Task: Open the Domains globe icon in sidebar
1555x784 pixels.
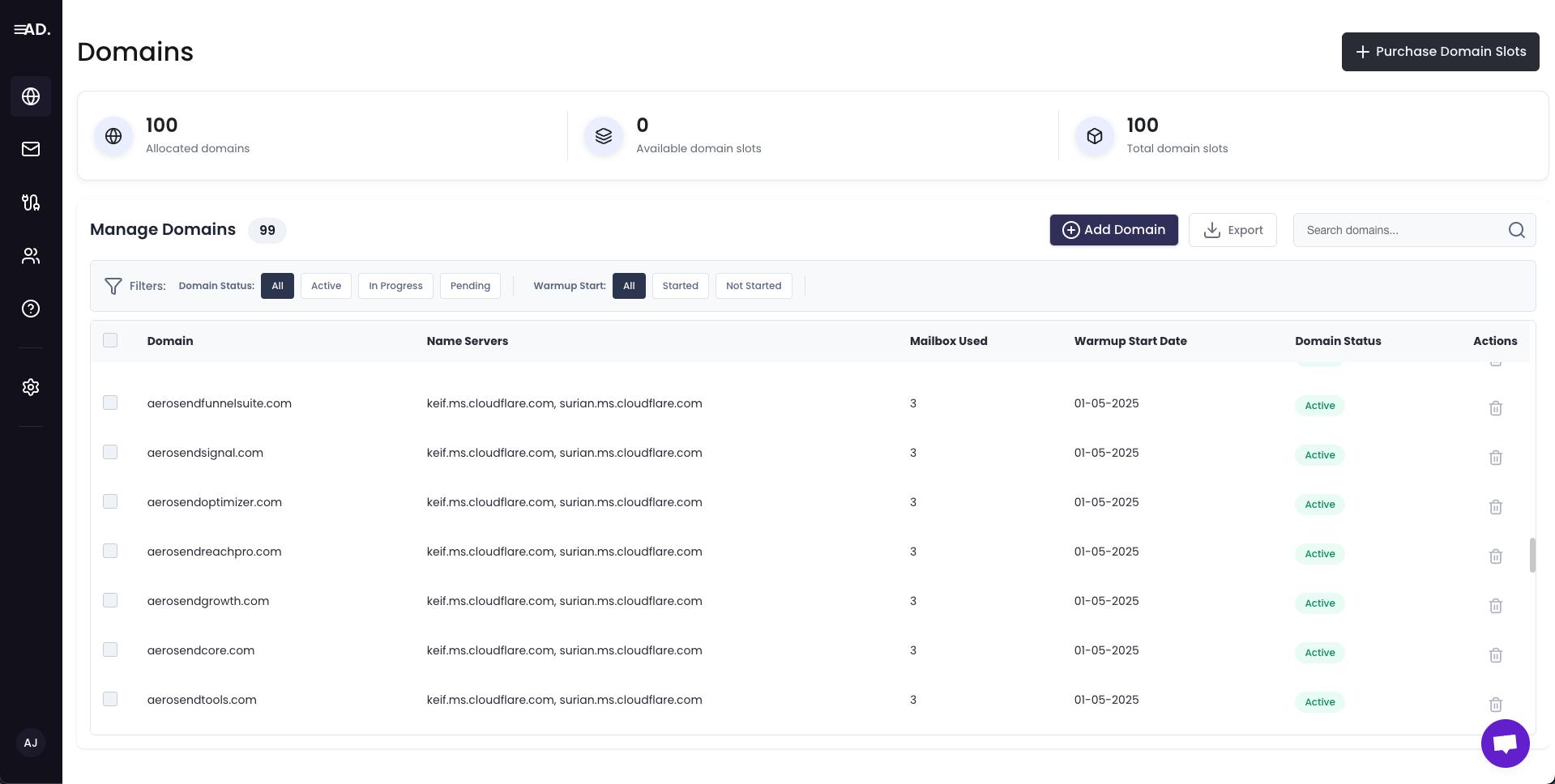Action: (x=31, y=96)
